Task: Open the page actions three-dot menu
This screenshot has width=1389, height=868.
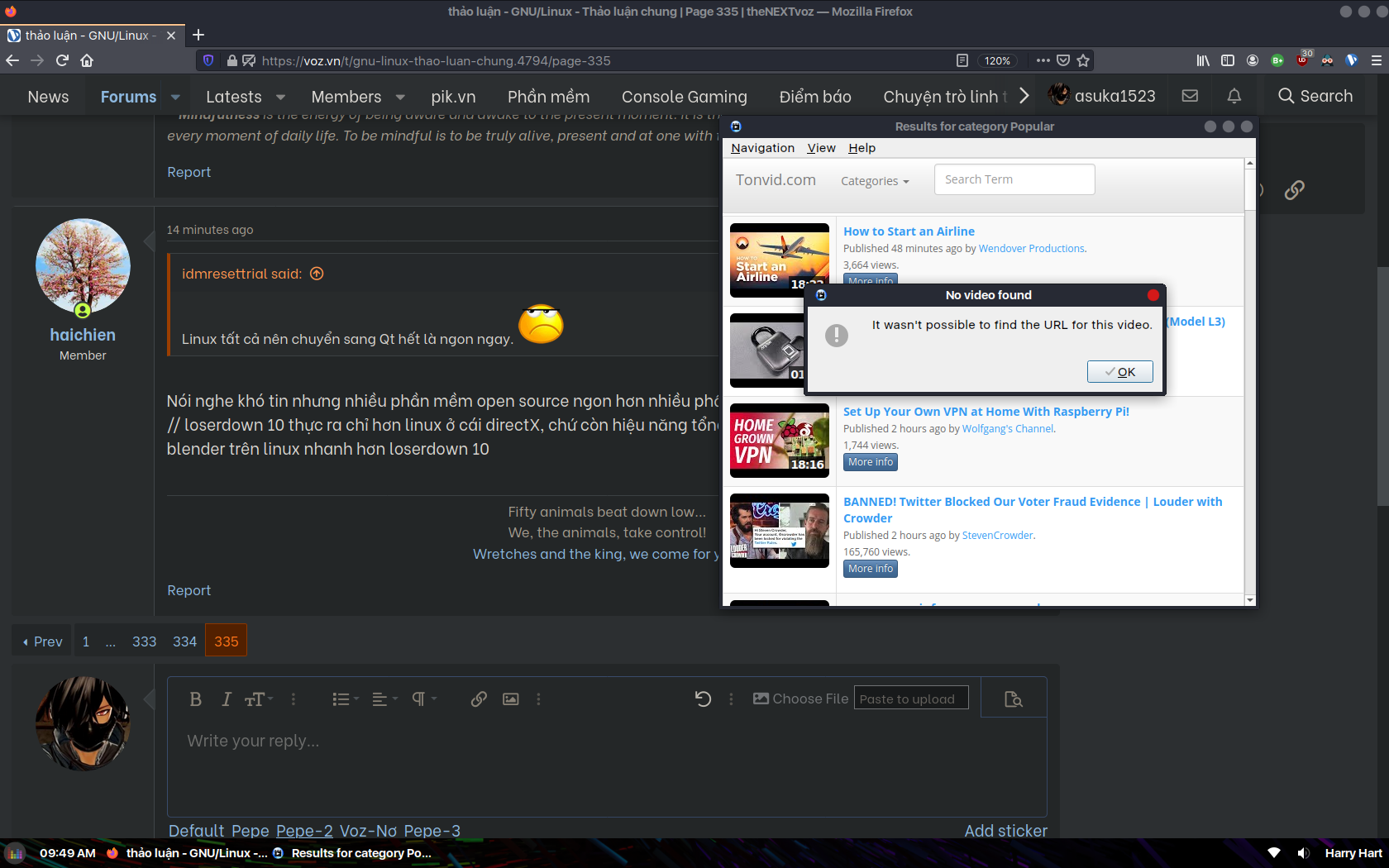Action: coord(1043,60)
